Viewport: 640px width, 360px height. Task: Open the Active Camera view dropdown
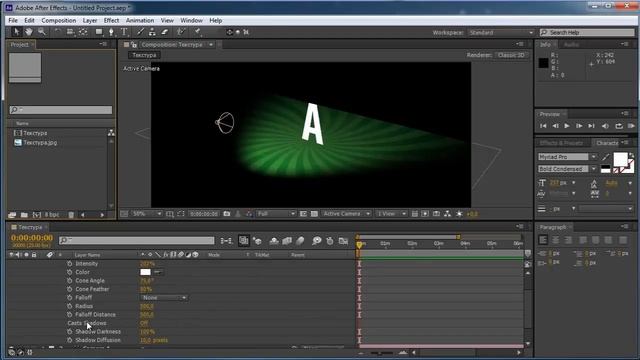(x=346, y=214)
